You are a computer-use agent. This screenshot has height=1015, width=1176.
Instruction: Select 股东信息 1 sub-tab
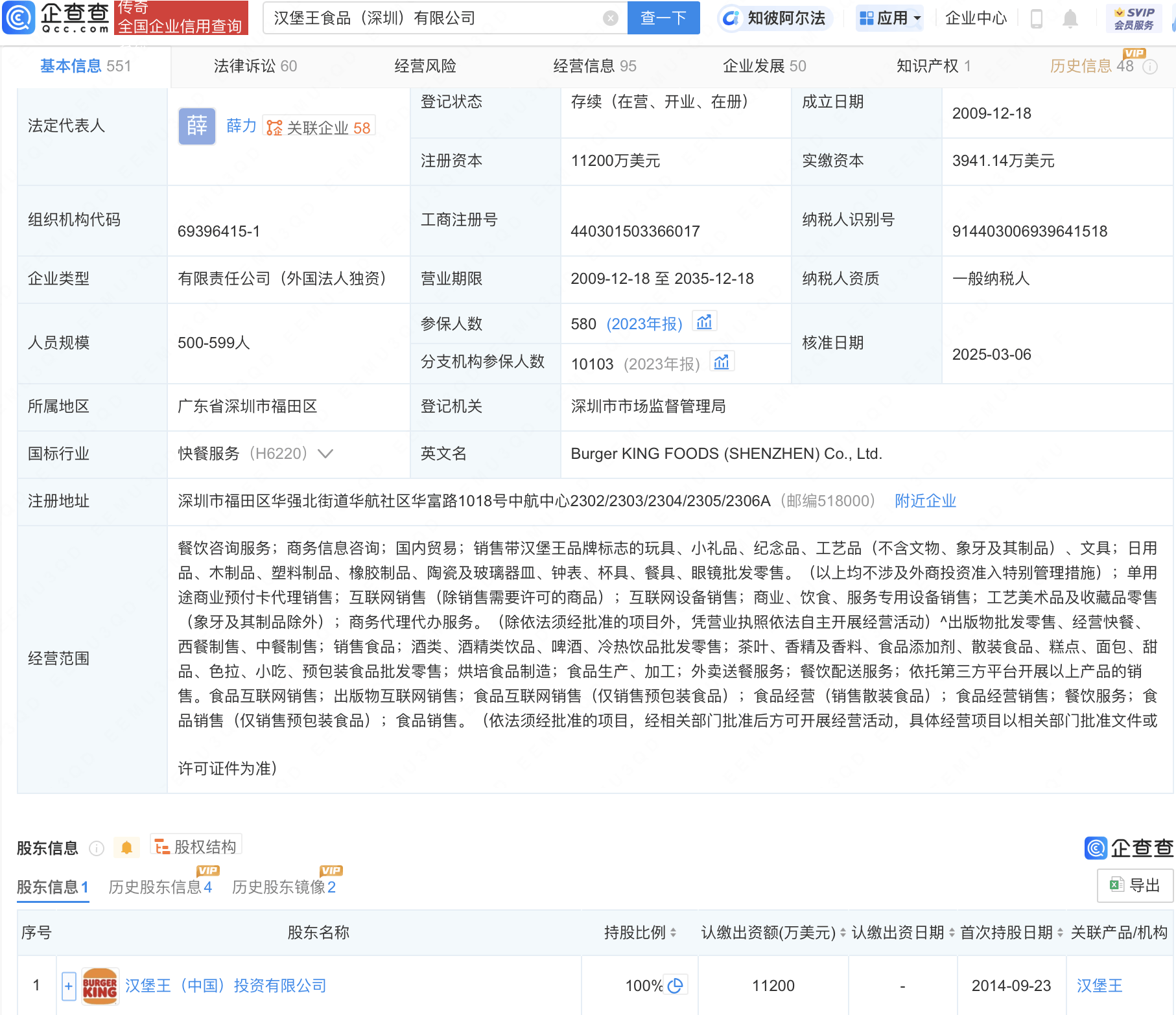53,887
